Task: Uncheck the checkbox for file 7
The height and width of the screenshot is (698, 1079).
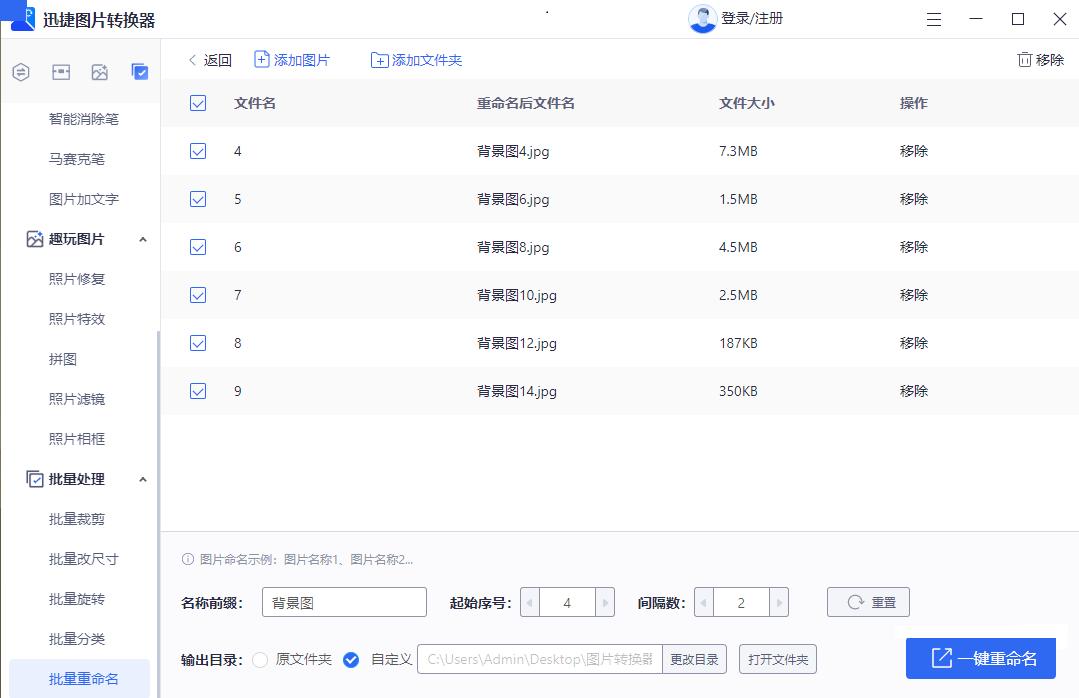Action: 198,295
